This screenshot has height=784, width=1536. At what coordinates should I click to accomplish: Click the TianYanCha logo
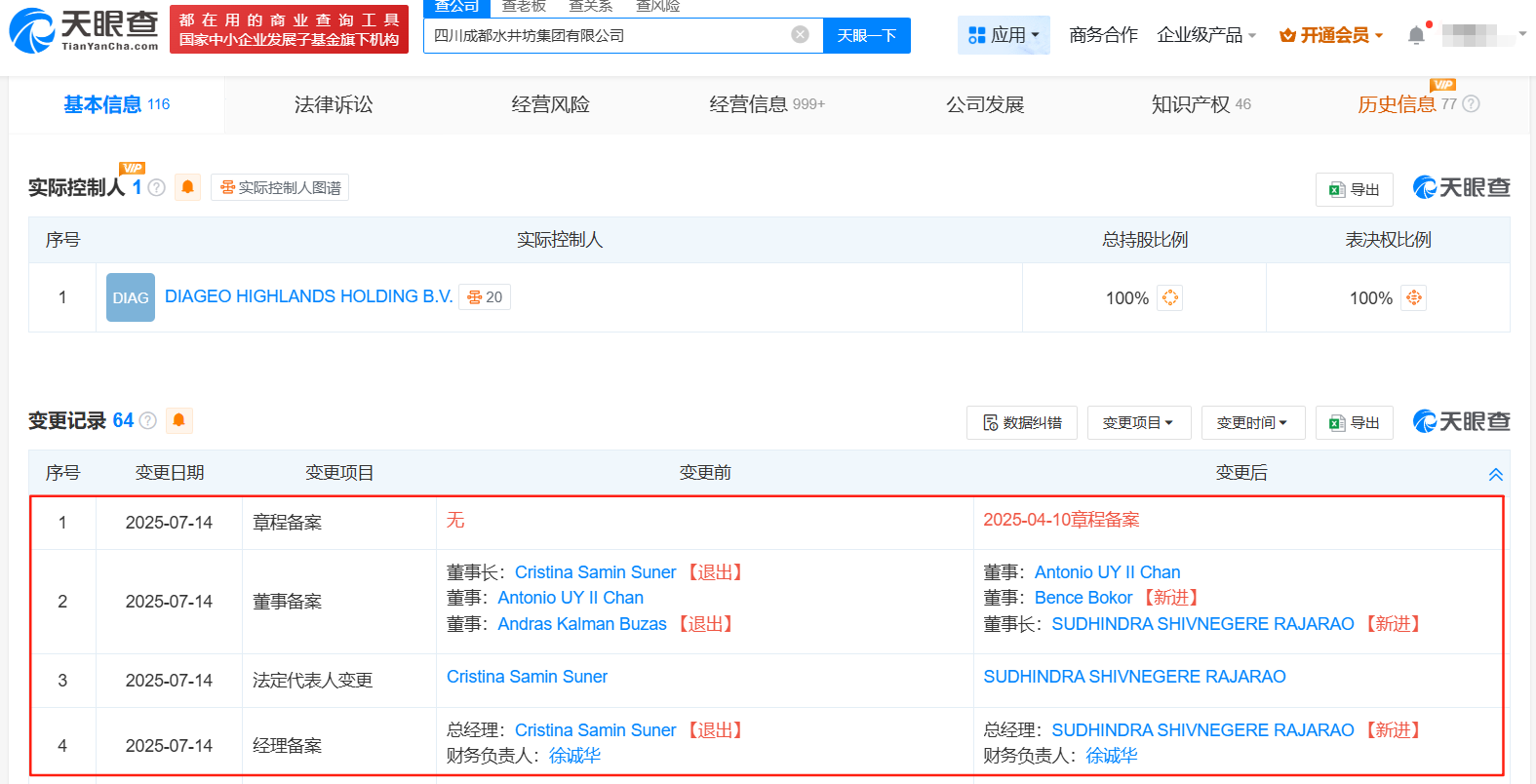[84, 30]
